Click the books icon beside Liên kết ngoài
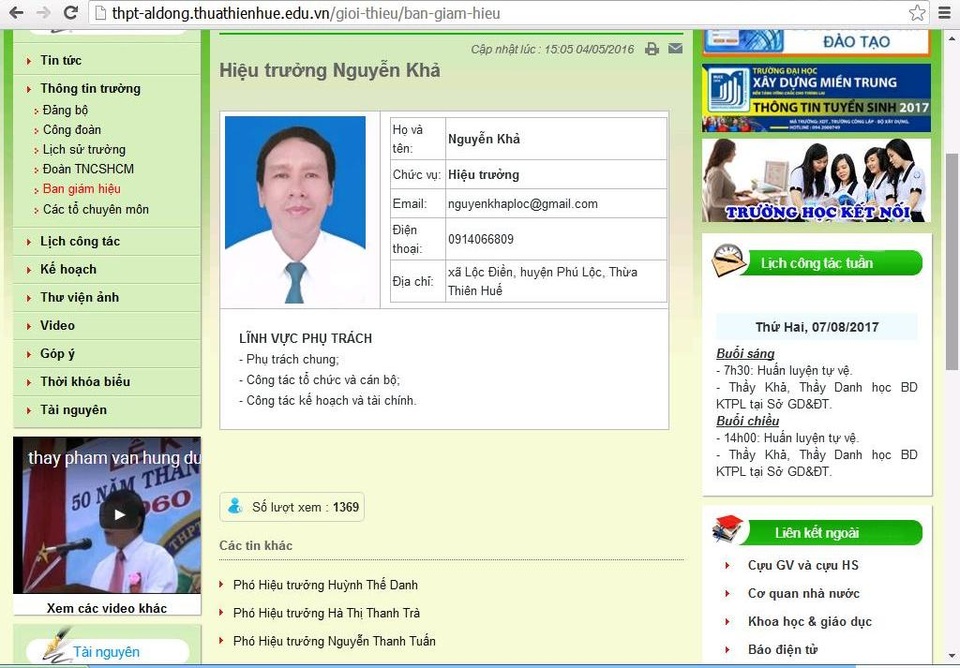960x668 pixels. click(728, 530)
